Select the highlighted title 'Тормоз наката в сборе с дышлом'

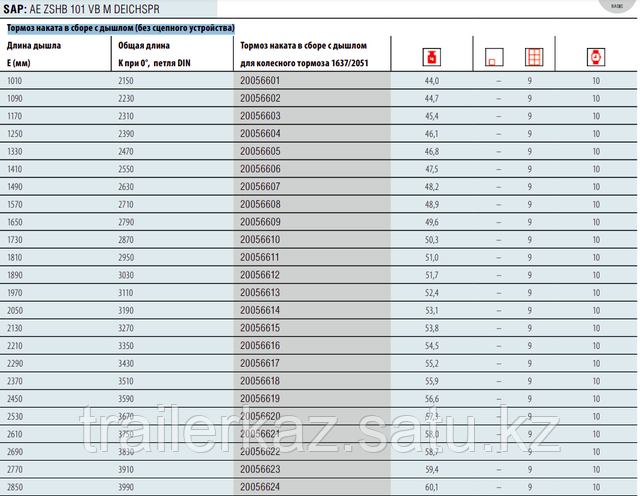[x=121, y=28]
